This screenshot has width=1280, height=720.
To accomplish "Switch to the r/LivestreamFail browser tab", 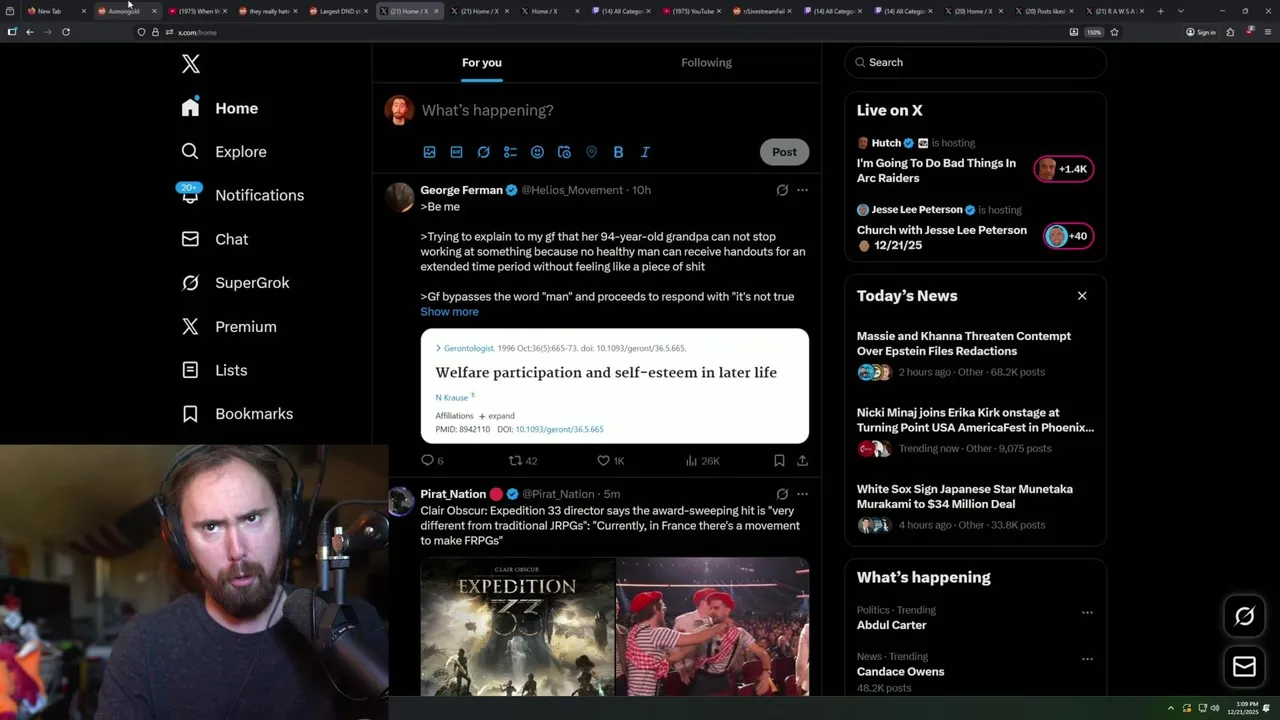I will pyautogui.click(x=763, y=11).
